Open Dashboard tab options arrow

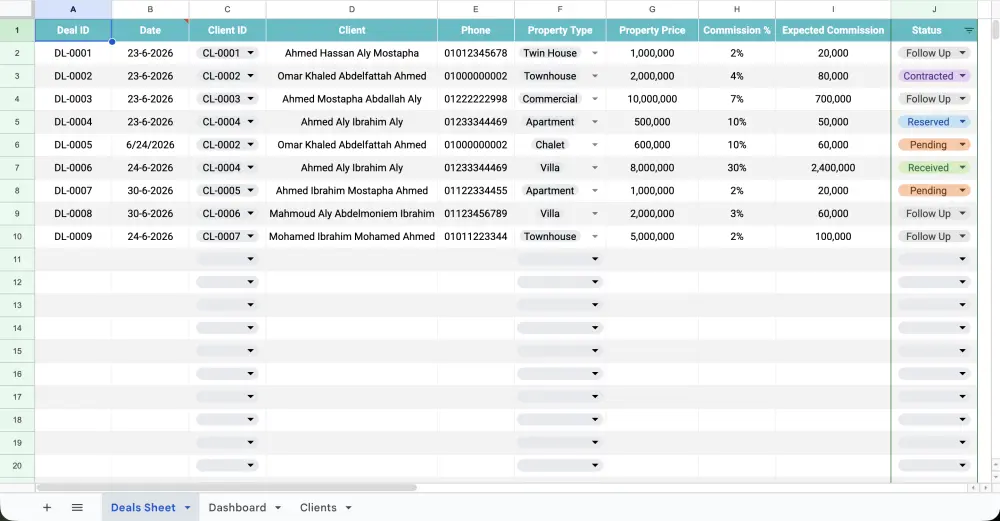coord(278,508)
